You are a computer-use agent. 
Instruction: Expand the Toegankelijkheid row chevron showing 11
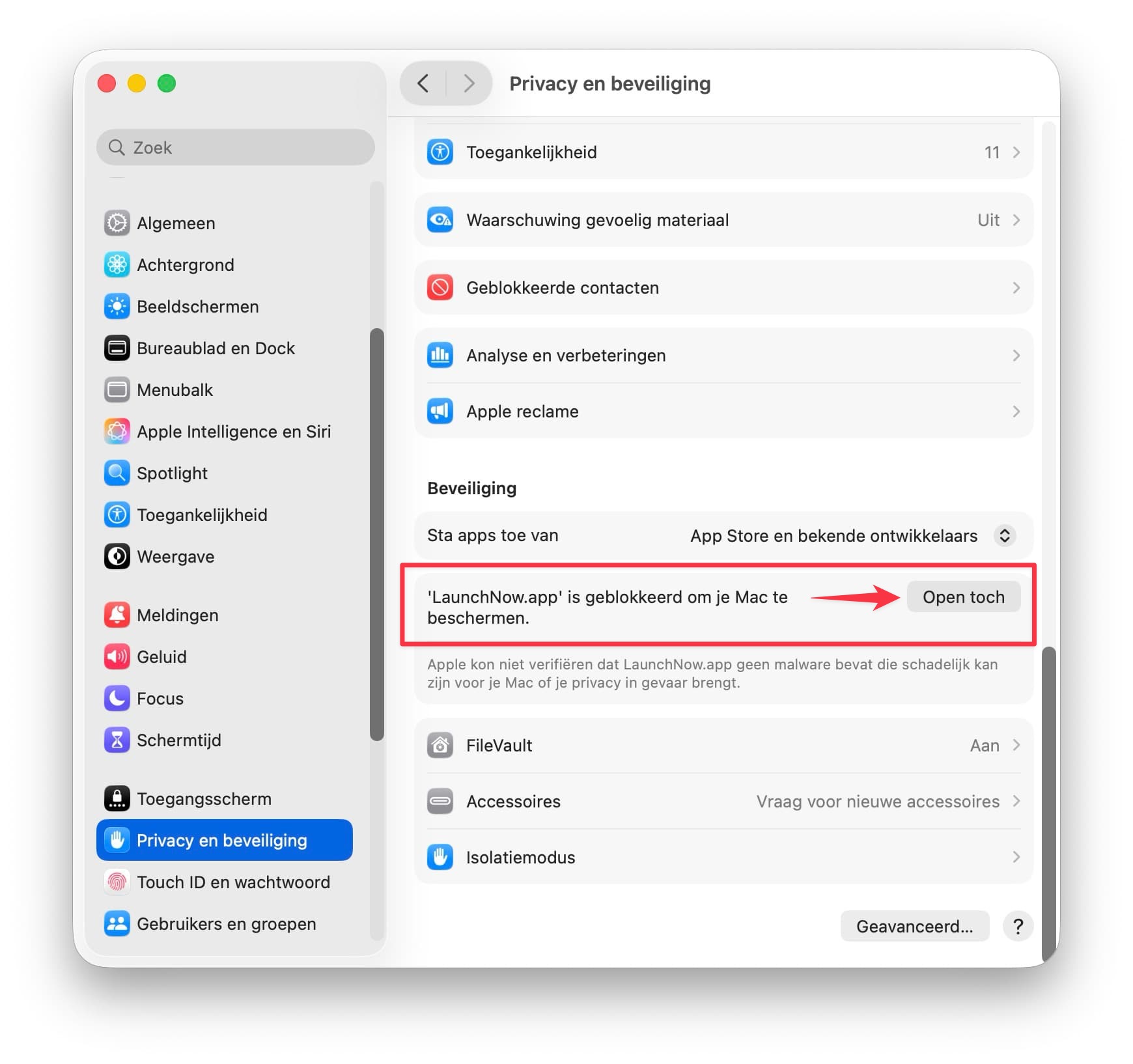[x=1016, y=152]
